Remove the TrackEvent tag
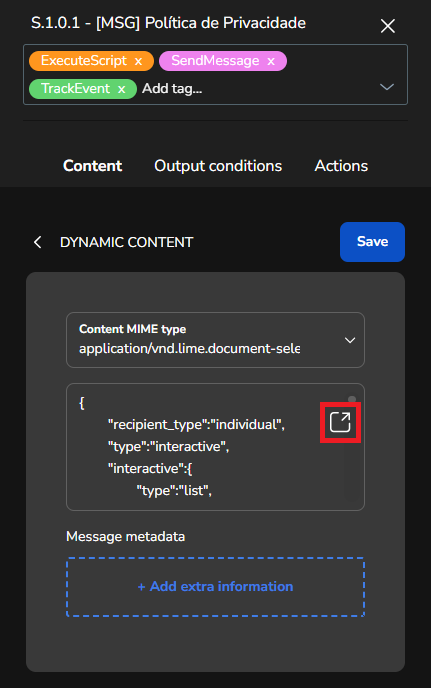This screenshot has width=431, height=688. [122, 89]
